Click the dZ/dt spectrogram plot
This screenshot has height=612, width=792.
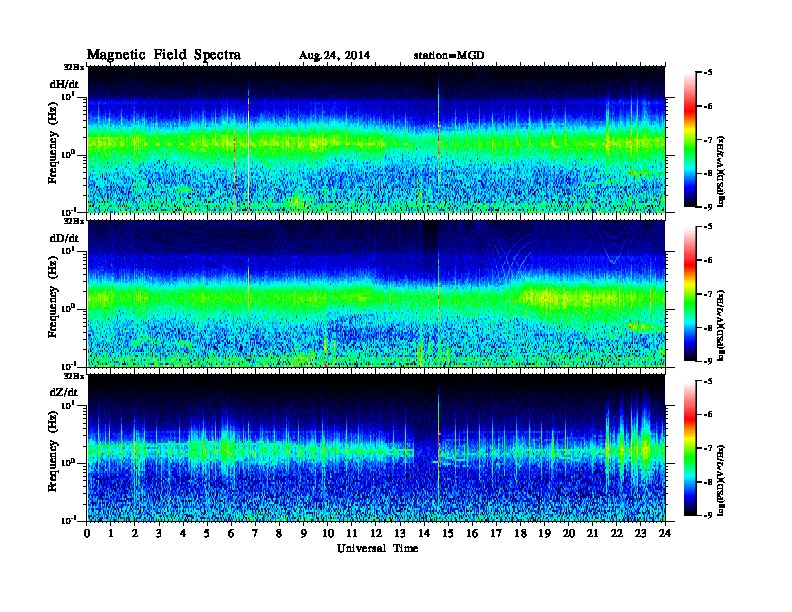point(376,447)
